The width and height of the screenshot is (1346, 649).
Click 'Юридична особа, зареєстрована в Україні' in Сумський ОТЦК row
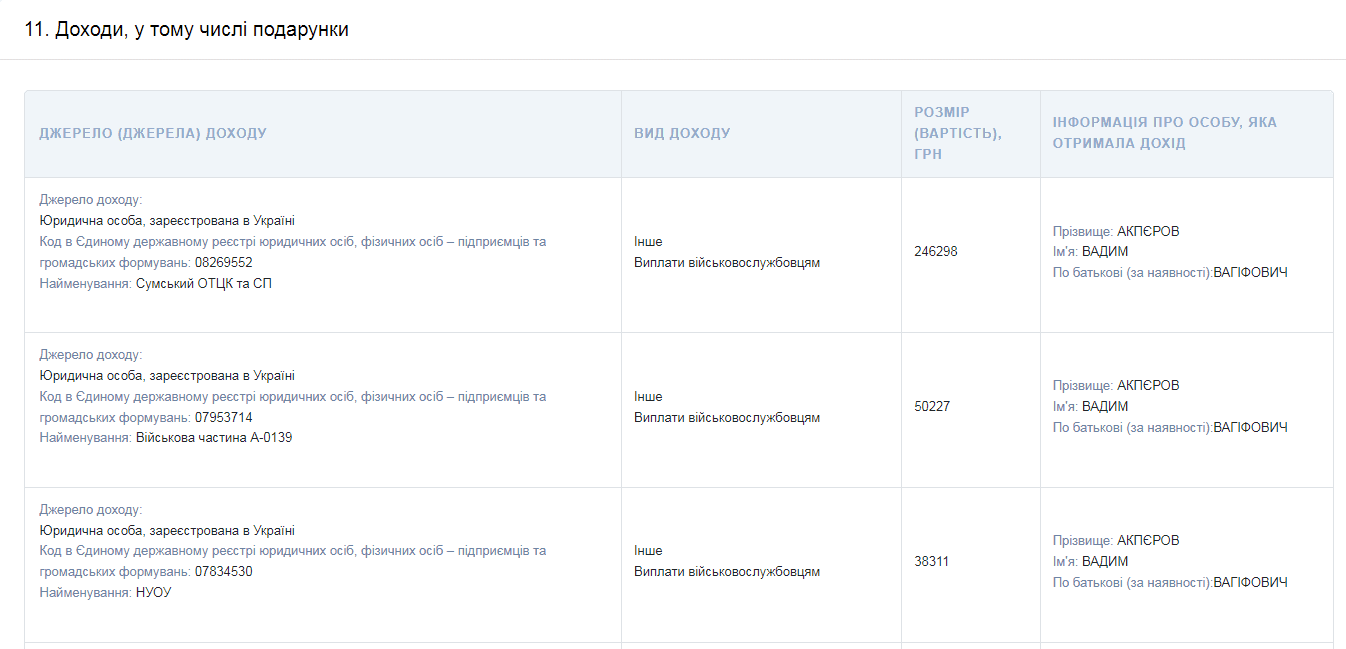click(167, 221)
